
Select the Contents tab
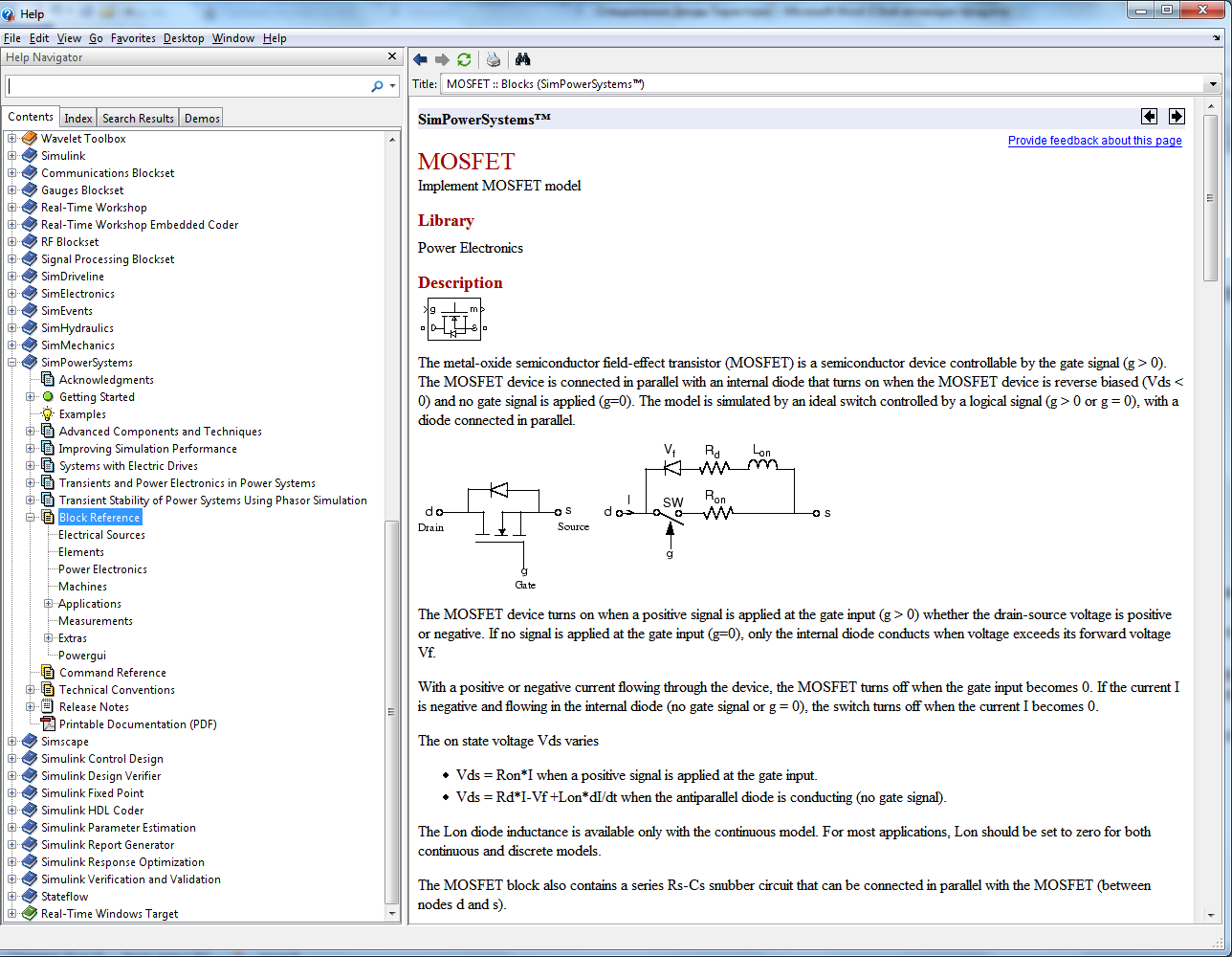[x=31, y=117]
